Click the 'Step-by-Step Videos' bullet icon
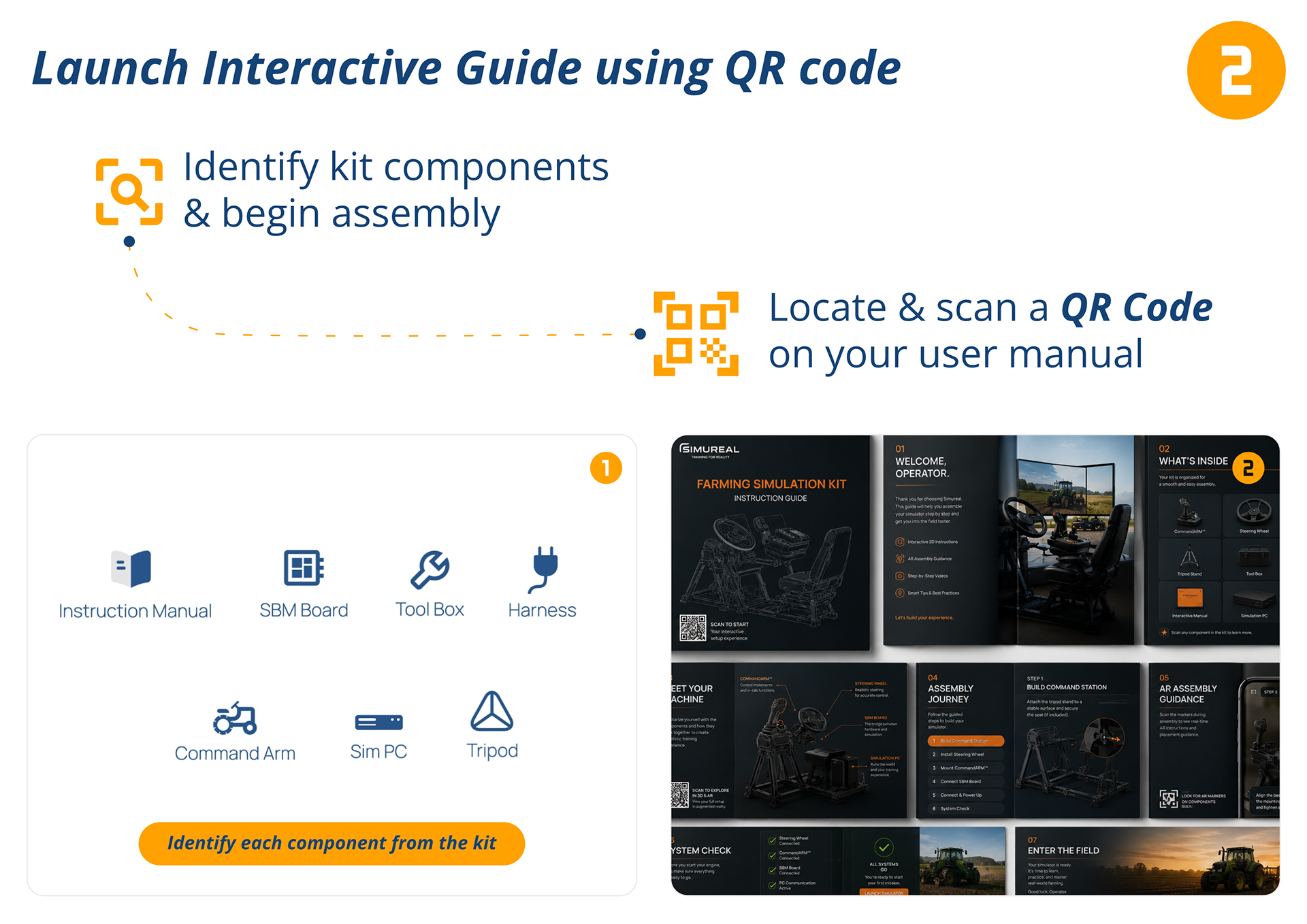The height and width of the screenshot is (924, 1307). pyautogui.click(x=900, y=576)
